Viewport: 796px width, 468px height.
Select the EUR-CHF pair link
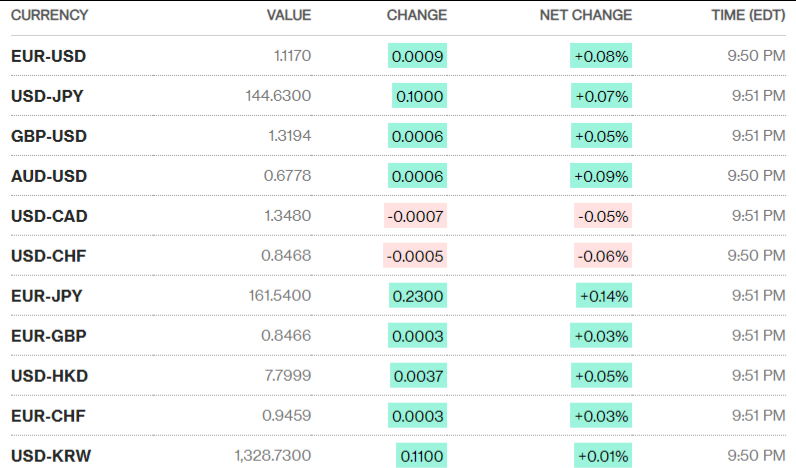point(48,416)
